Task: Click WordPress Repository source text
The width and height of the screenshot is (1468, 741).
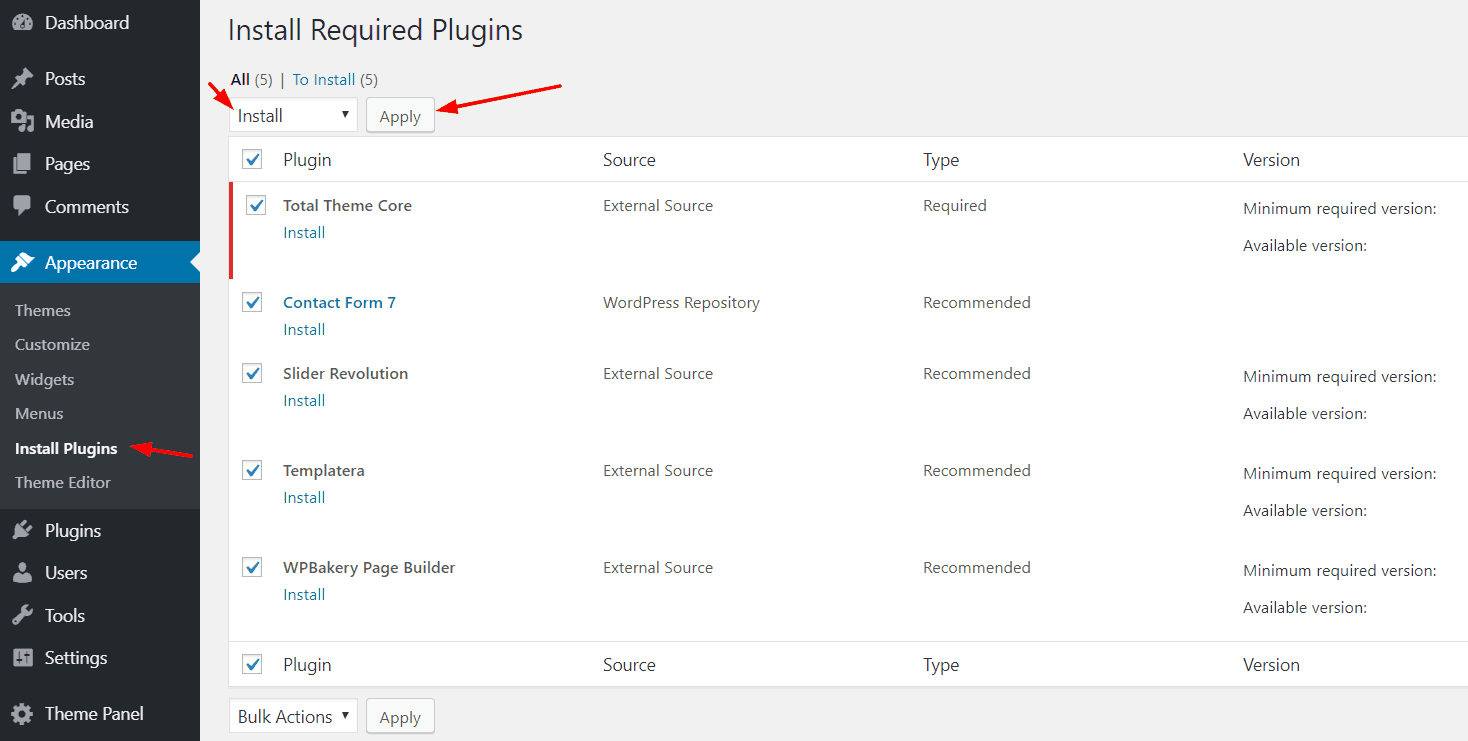Action: pyautogui.click(x=681, y=302)
